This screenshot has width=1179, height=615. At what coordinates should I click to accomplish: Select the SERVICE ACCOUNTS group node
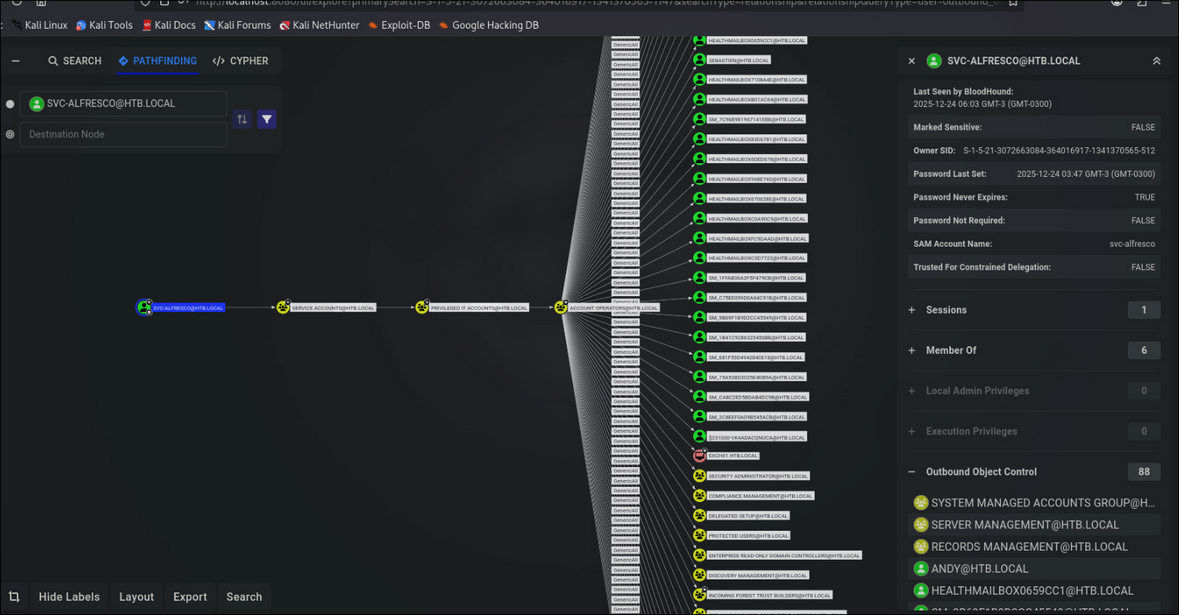coord(283,308)
